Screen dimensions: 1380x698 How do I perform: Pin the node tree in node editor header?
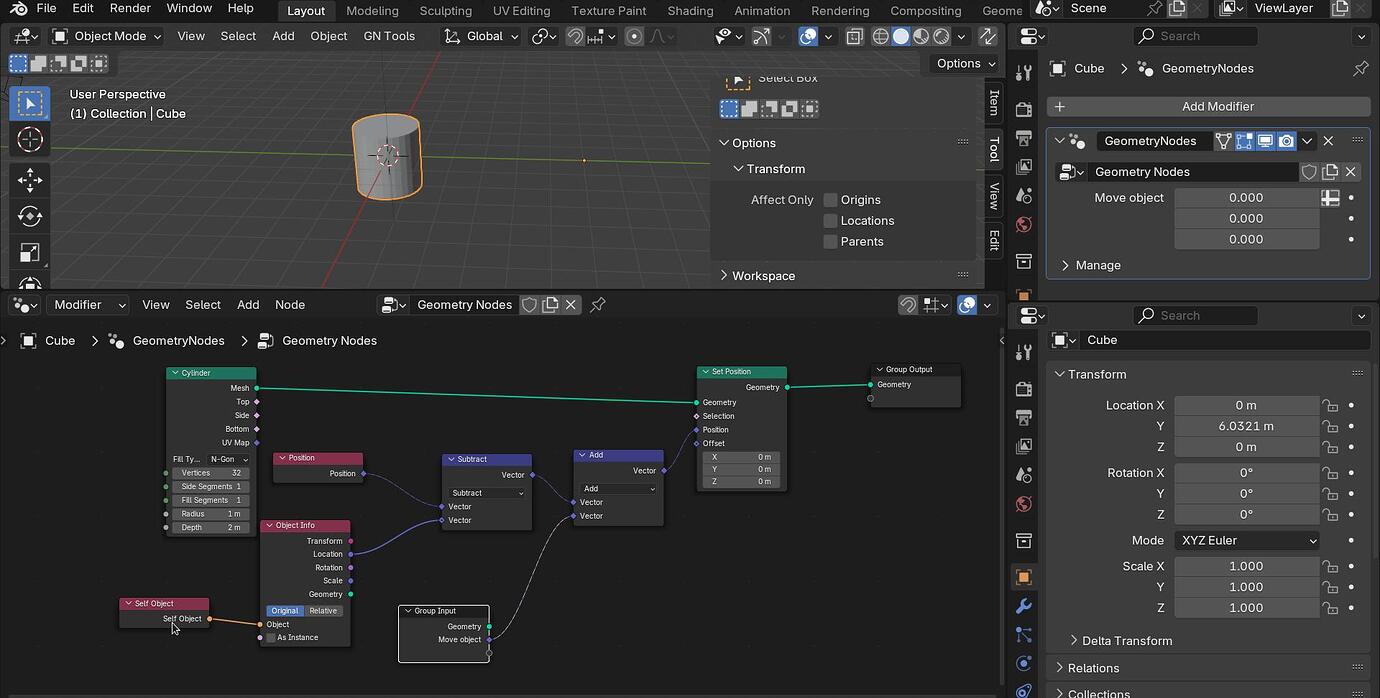click(598, 305)
